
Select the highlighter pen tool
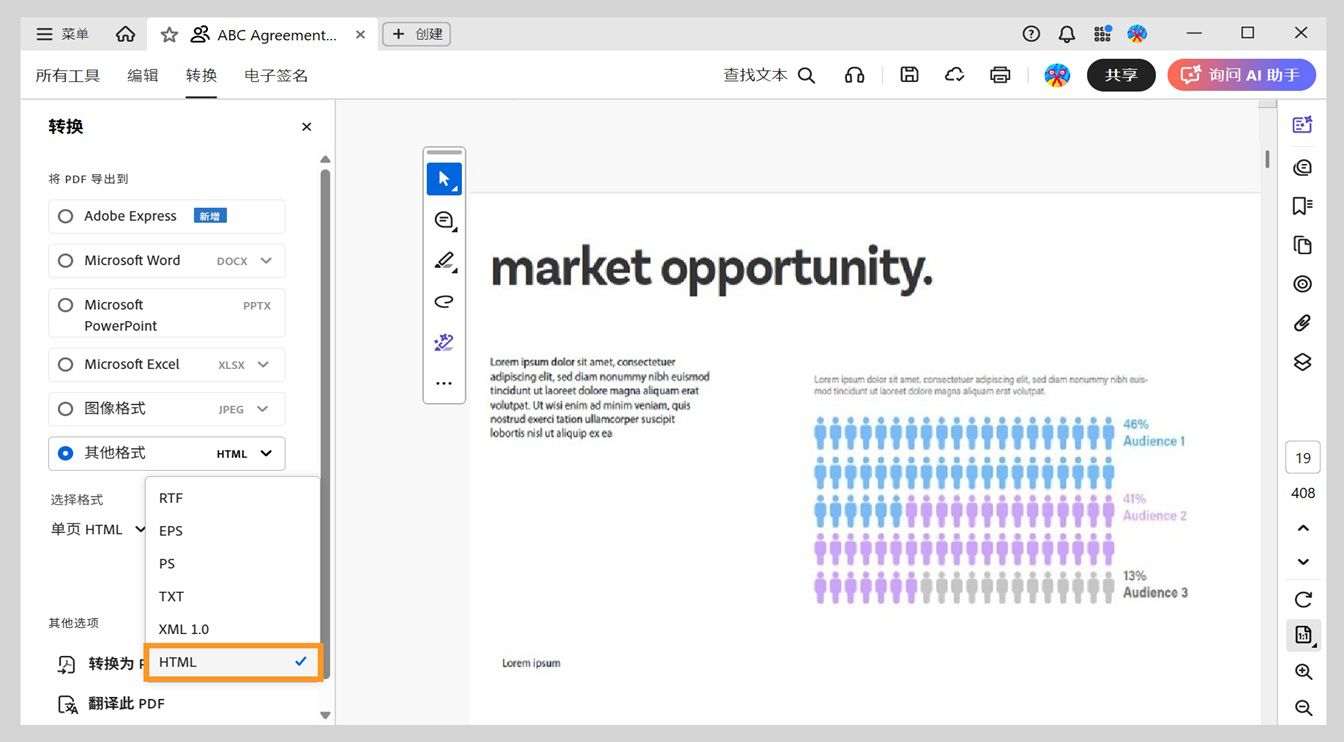tap(444, 261)
